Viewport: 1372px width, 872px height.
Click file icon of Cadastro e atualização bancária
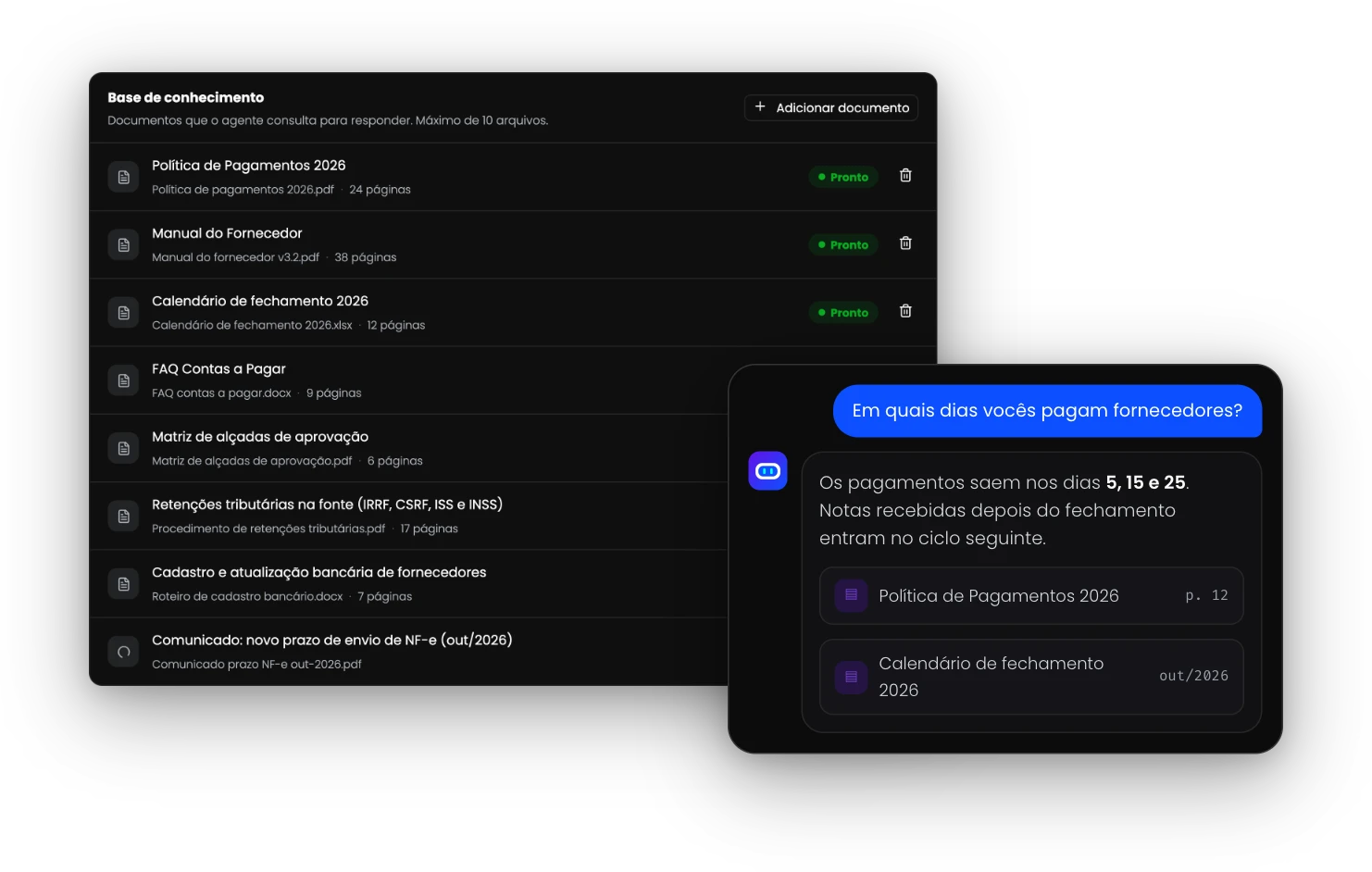click(123, 584)
